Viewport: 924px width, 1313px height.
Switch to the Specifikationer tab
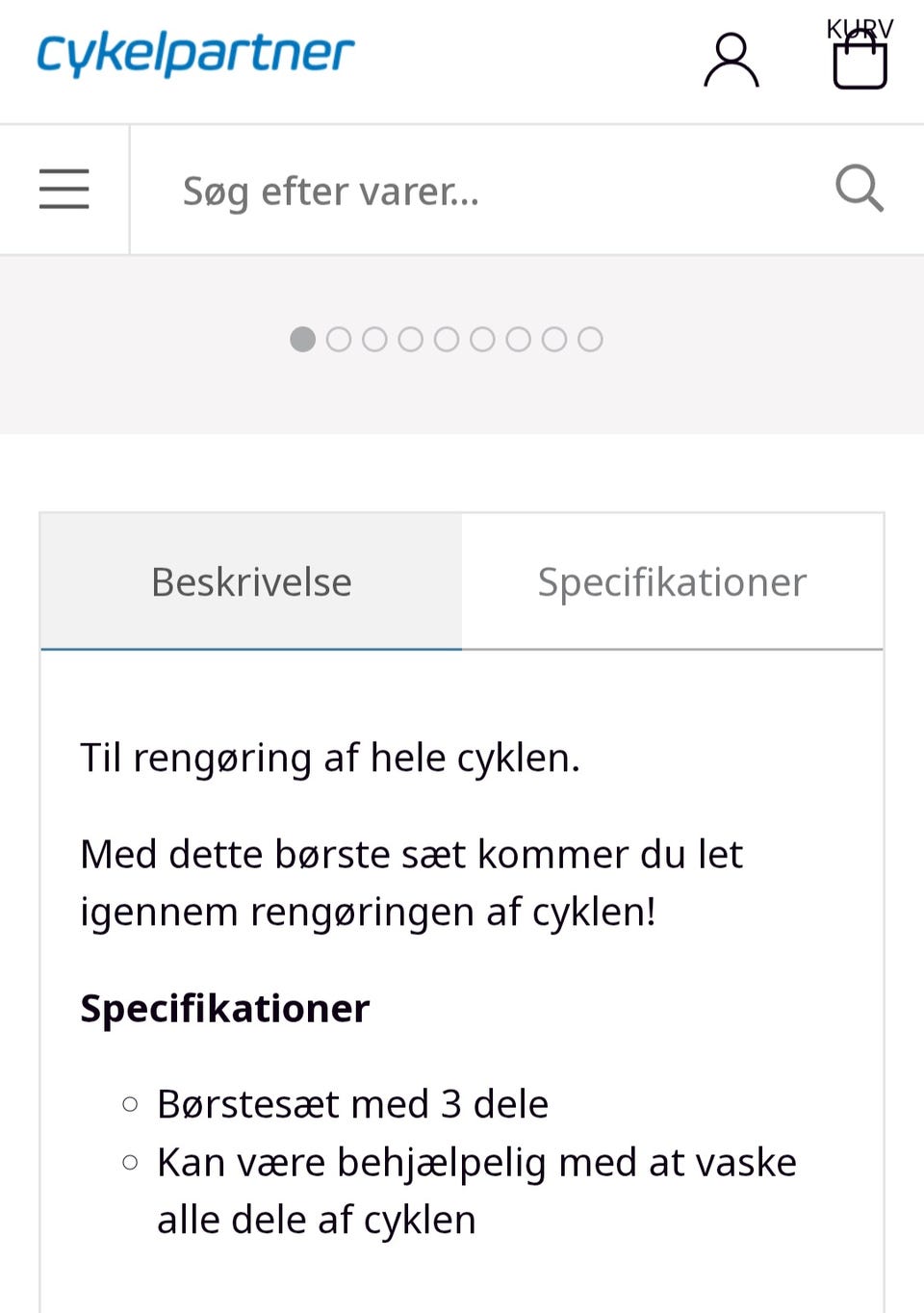click(673, 581)
